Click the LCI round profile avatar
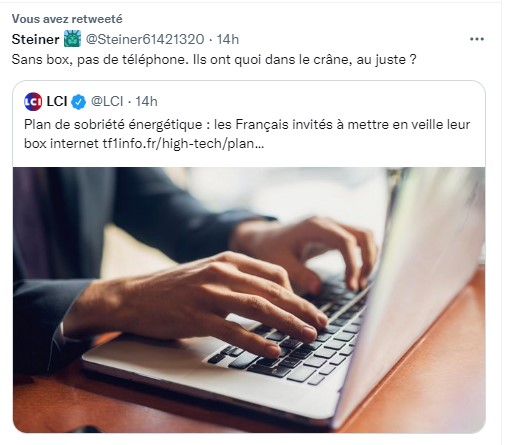Screen dimensions: 505x445 pyautogui.click(x=33, y=101)
